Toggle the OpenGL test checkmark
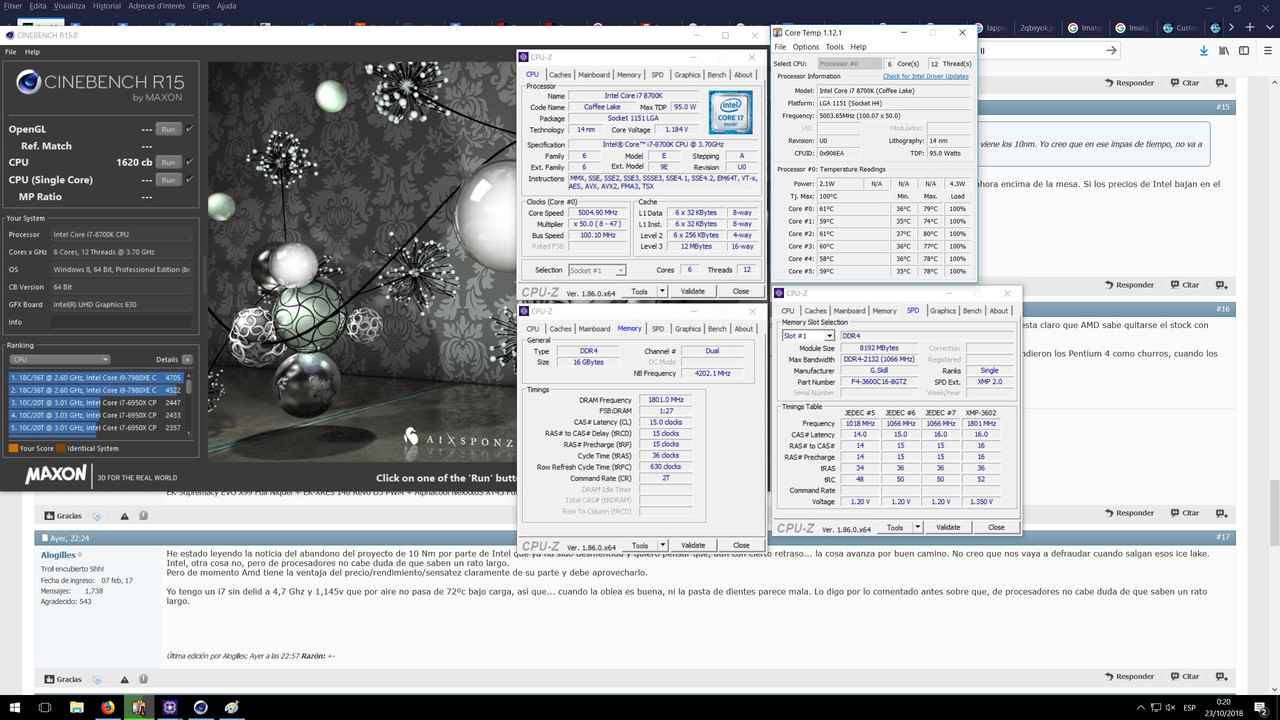The width and height of the screenshot is (1280, 720). pos(189,129)
